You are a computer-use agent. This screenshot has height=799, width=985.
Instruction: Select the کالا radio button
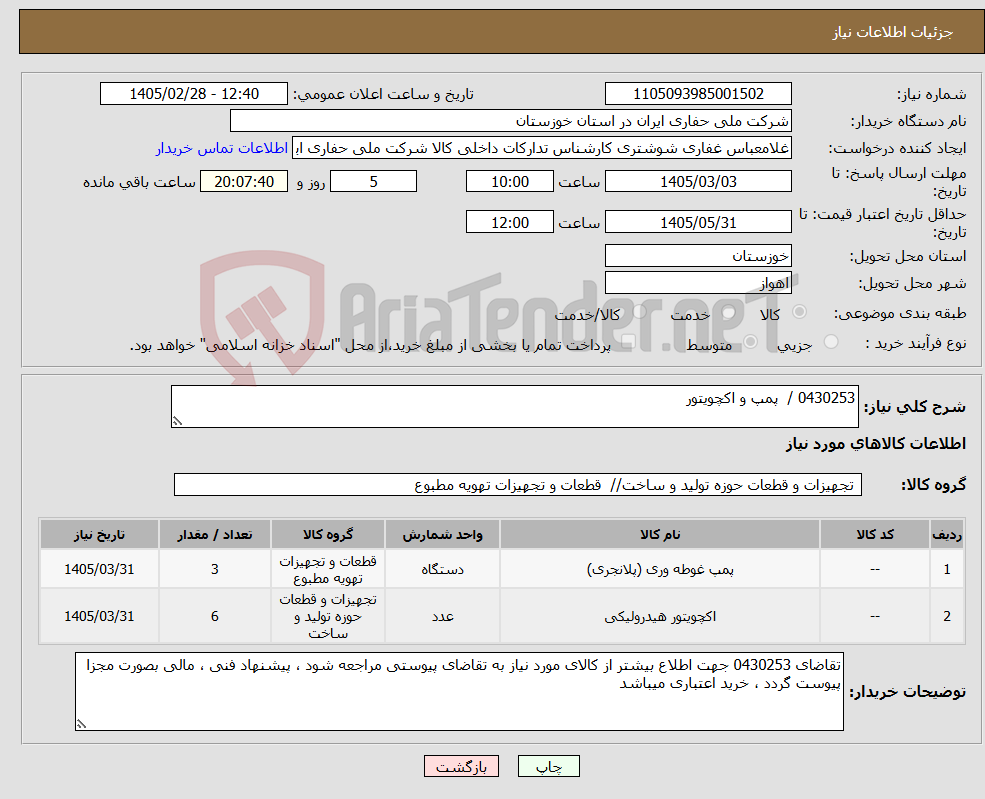point(800,312)
